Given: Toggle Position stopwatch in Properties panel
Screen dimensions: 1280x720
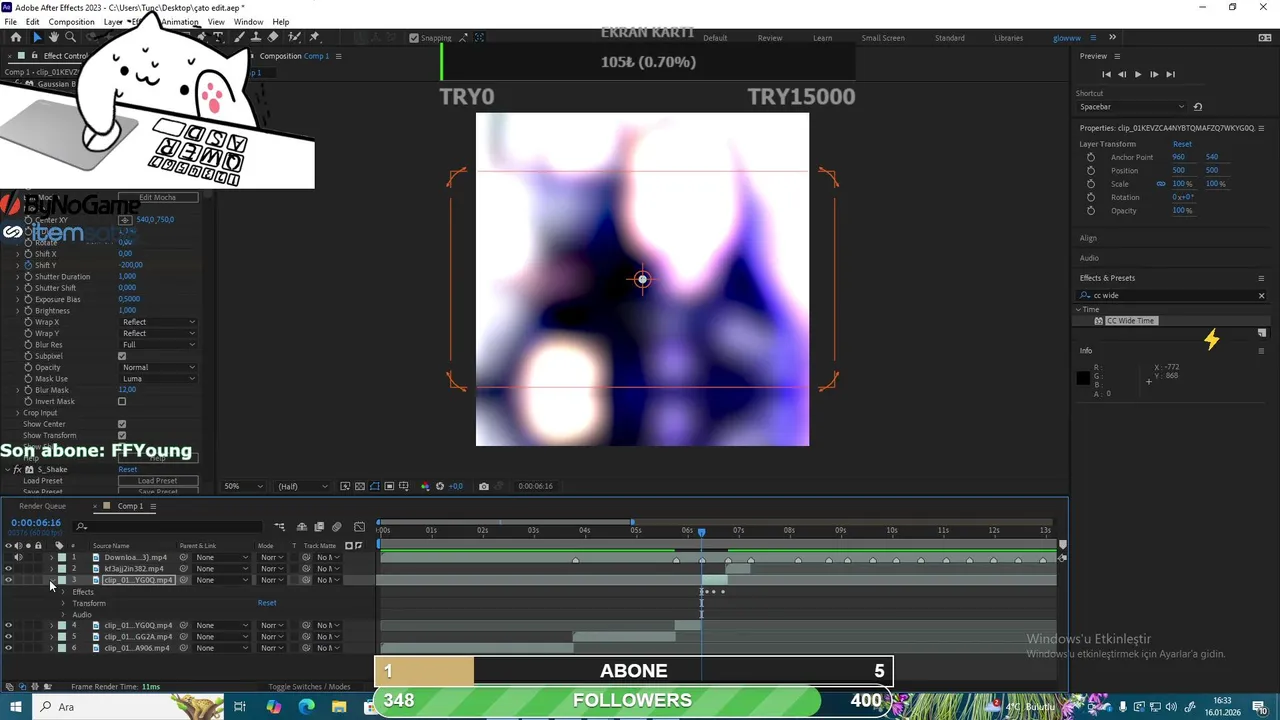Looking at the screenshot, I should click(1091, 170).
